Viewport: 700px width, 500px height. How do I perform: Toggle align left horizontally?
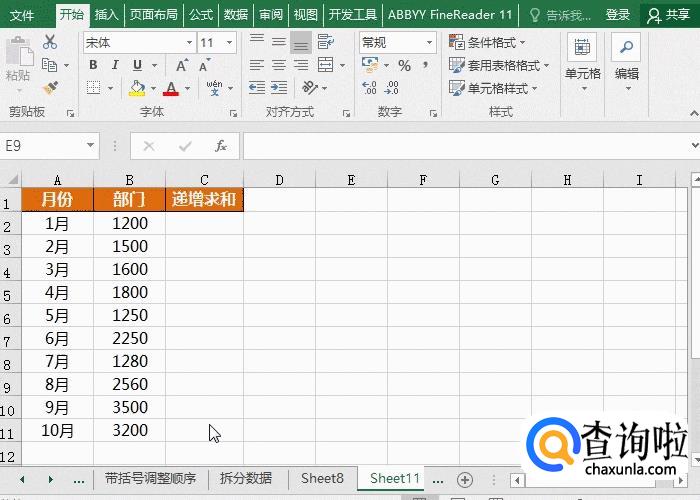click(257, 65)
